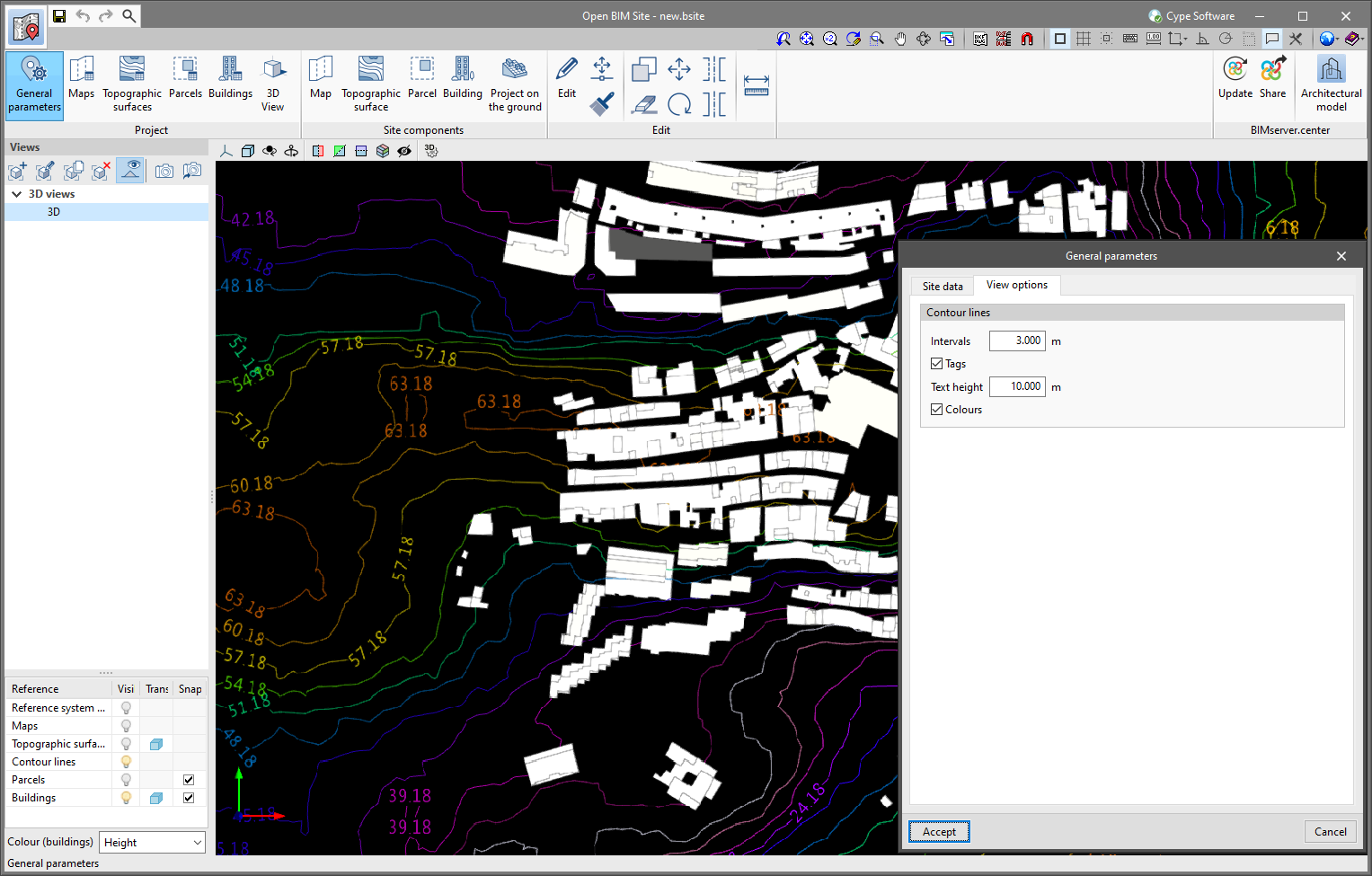Click the View options tab

click(x=1016, y=285)
